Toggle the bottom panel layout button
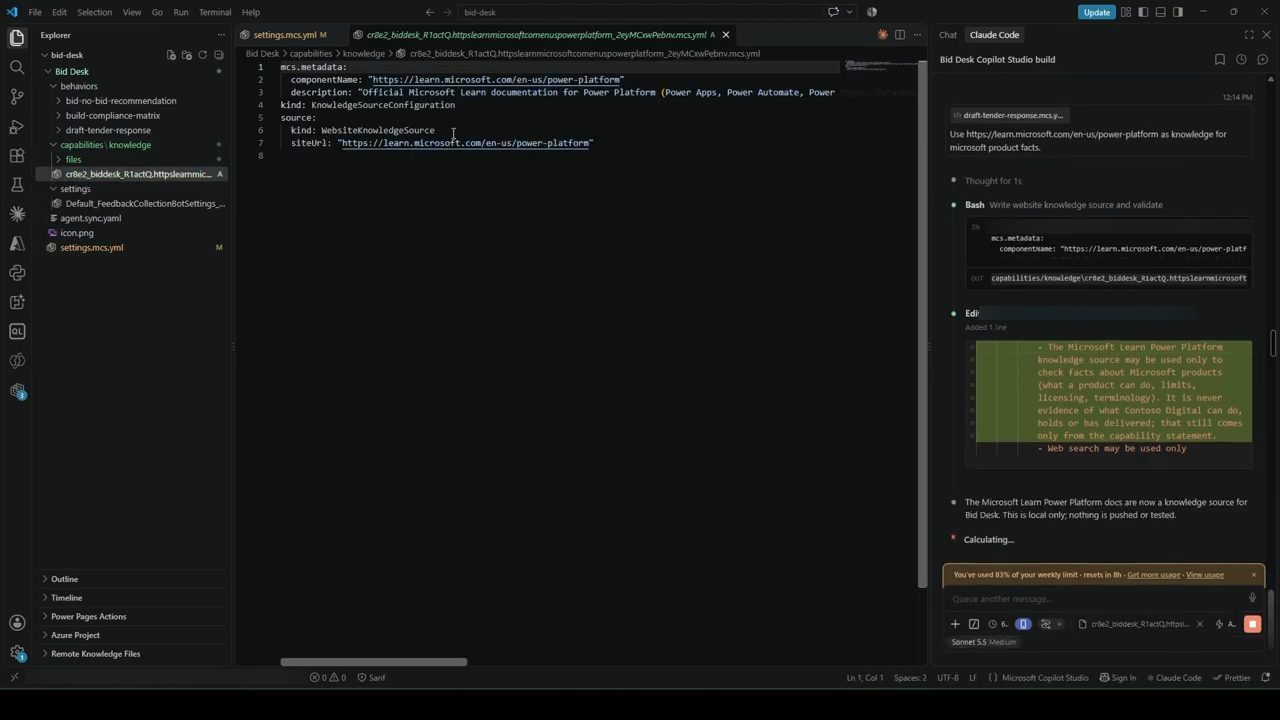 point(1160,12)
